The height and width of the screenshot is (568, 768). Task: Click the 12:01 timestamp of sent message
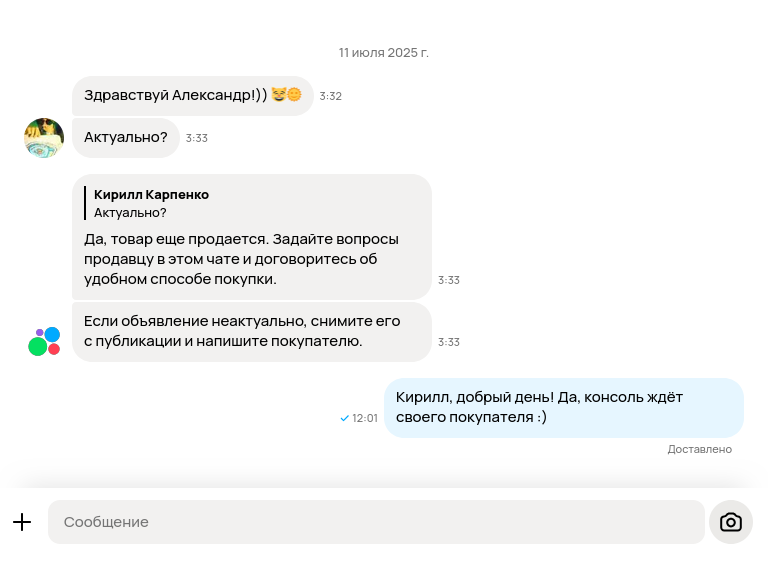tap(365, 418)
